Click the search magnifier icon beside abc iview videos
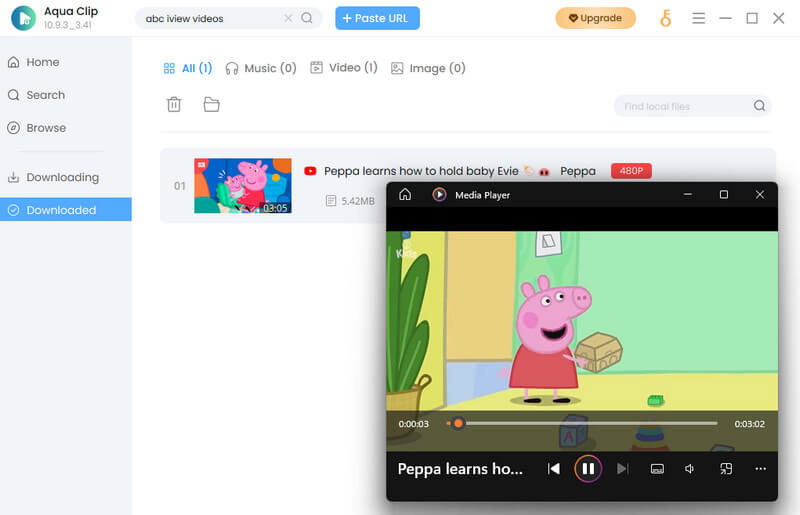 (x=307, y=18)
